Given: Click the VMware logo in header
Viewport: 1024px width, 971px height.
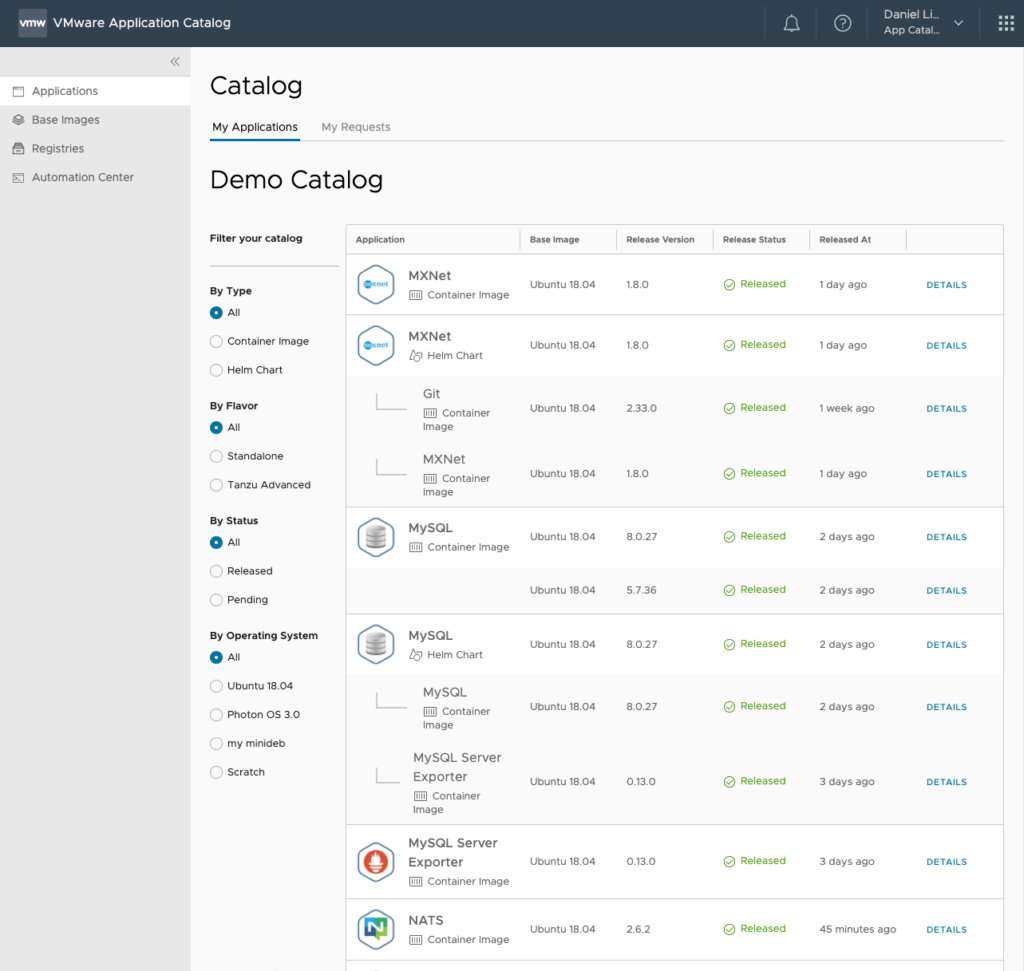Looking at the screenshot, I should point(32,23).
